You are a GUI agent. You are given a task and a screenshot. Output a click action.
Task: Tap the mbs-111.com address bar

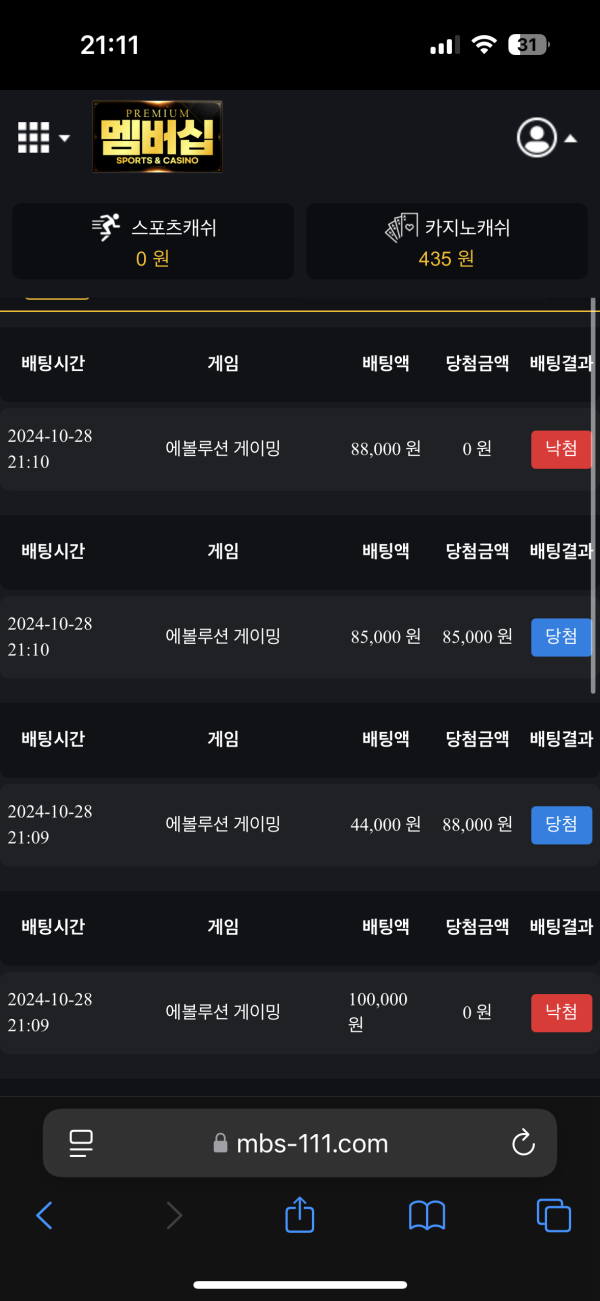point(300,1143)
